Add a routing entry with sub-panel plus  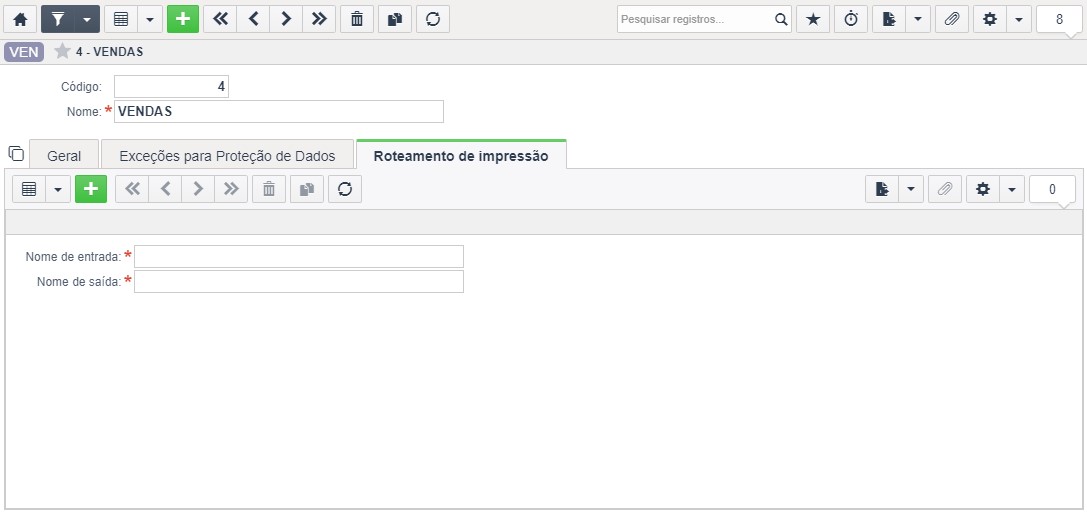point(91,189)
